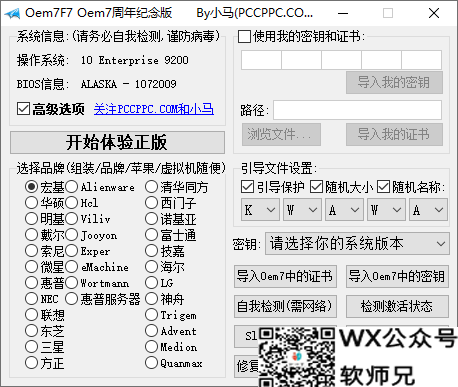Uncheck the 高级选项 checkbox
458x387 pixels.
[23, 109]
